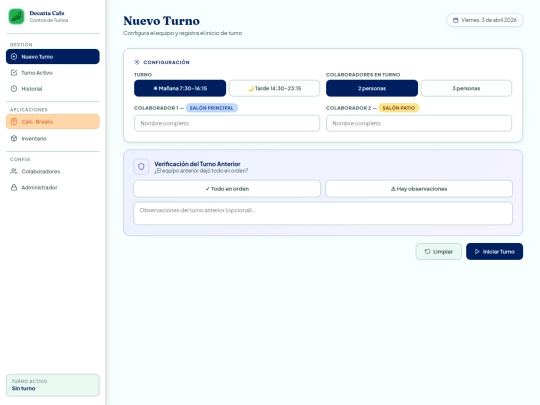
Task: Open Administrador in the sidebar
Action: 53,187
